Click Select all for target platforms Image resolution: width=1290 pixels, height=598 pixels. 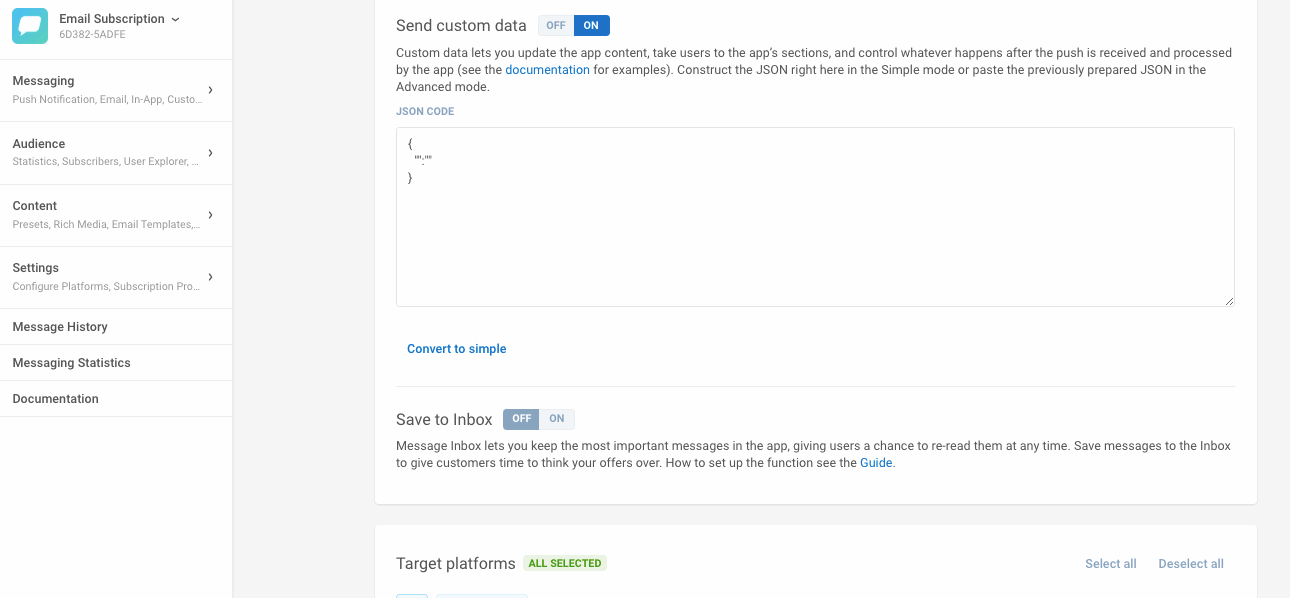[x=1110, y=564]
